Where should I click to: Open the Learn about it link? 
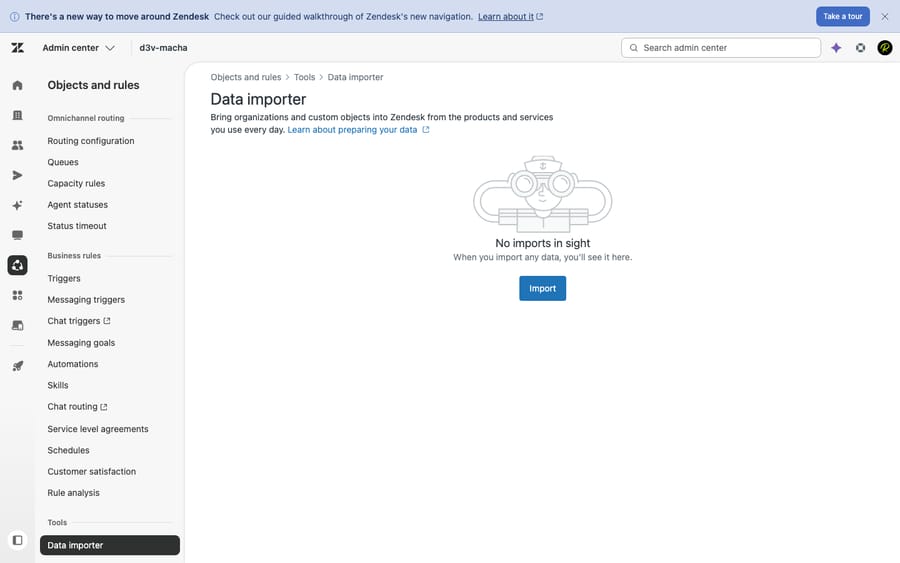point(506,17)
